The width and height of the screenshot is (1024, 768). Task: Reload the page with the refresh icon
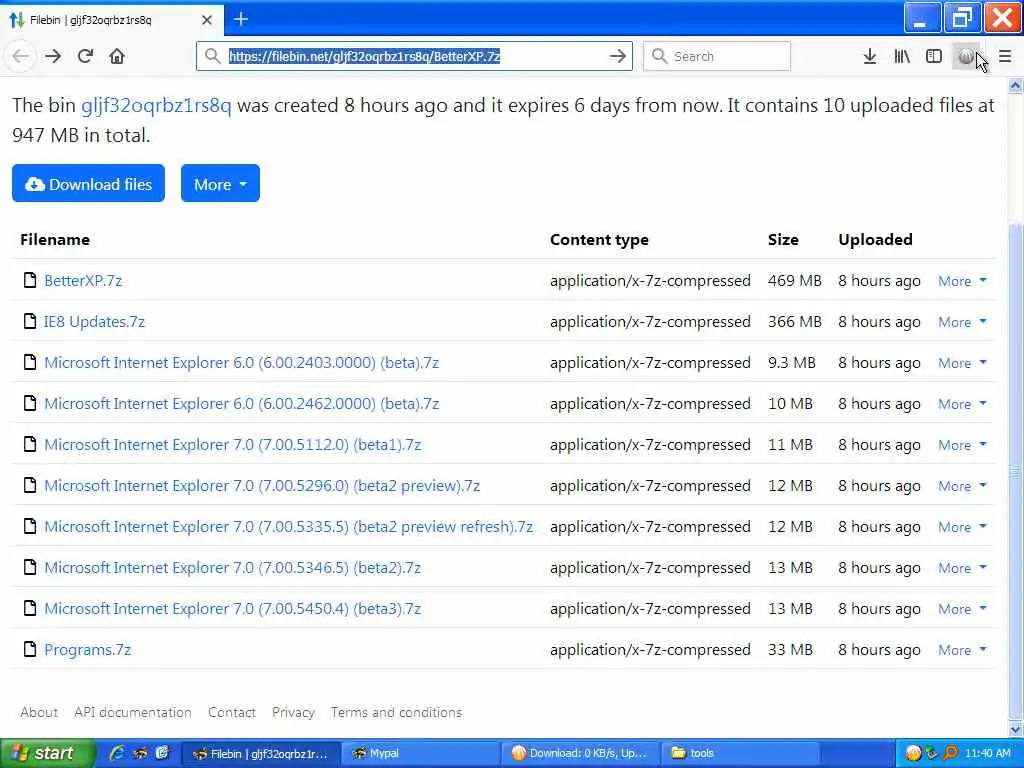(85, 56)
